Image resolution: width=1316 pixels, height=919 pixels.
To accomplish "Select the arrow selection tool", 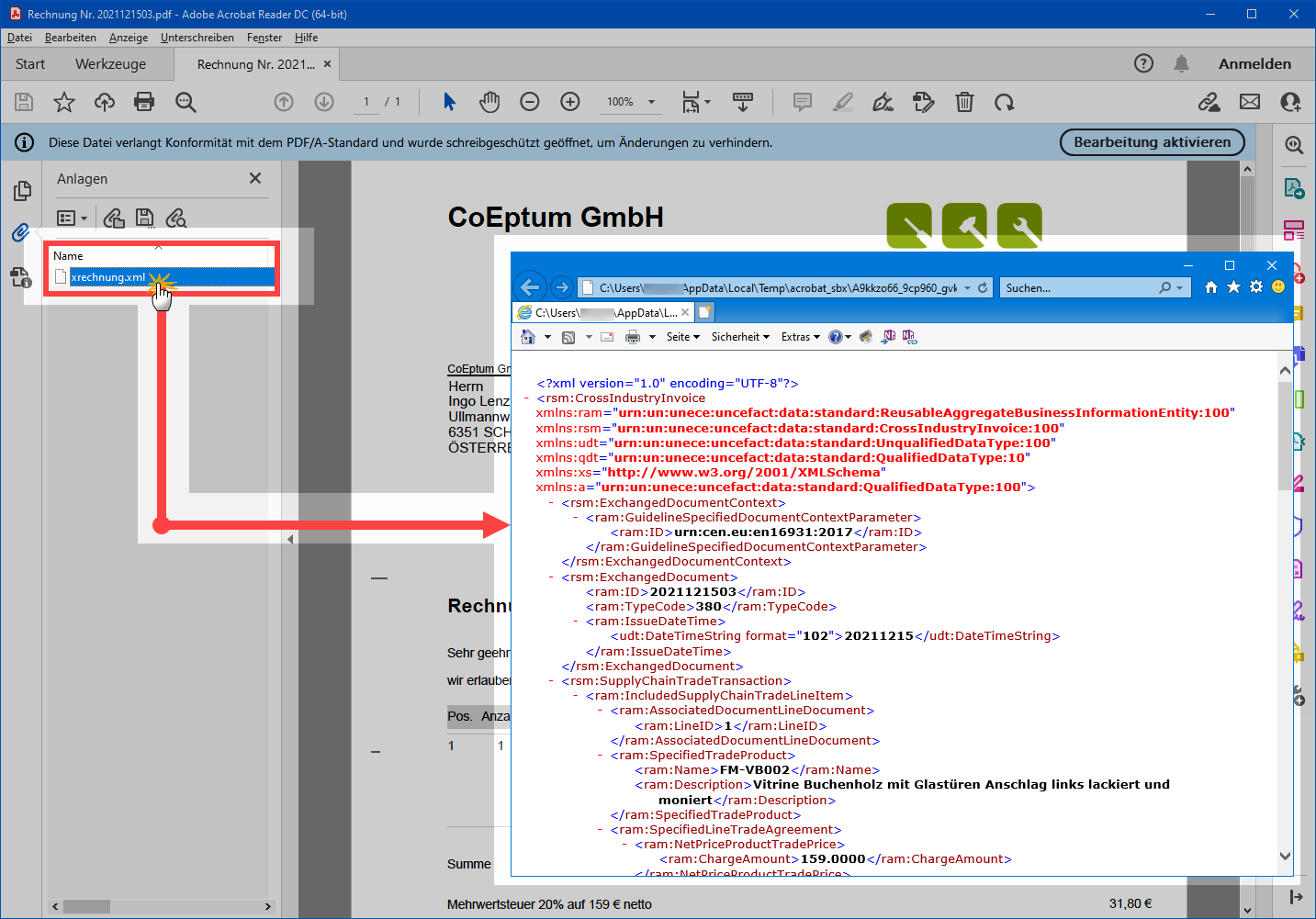I will point(449,102).
